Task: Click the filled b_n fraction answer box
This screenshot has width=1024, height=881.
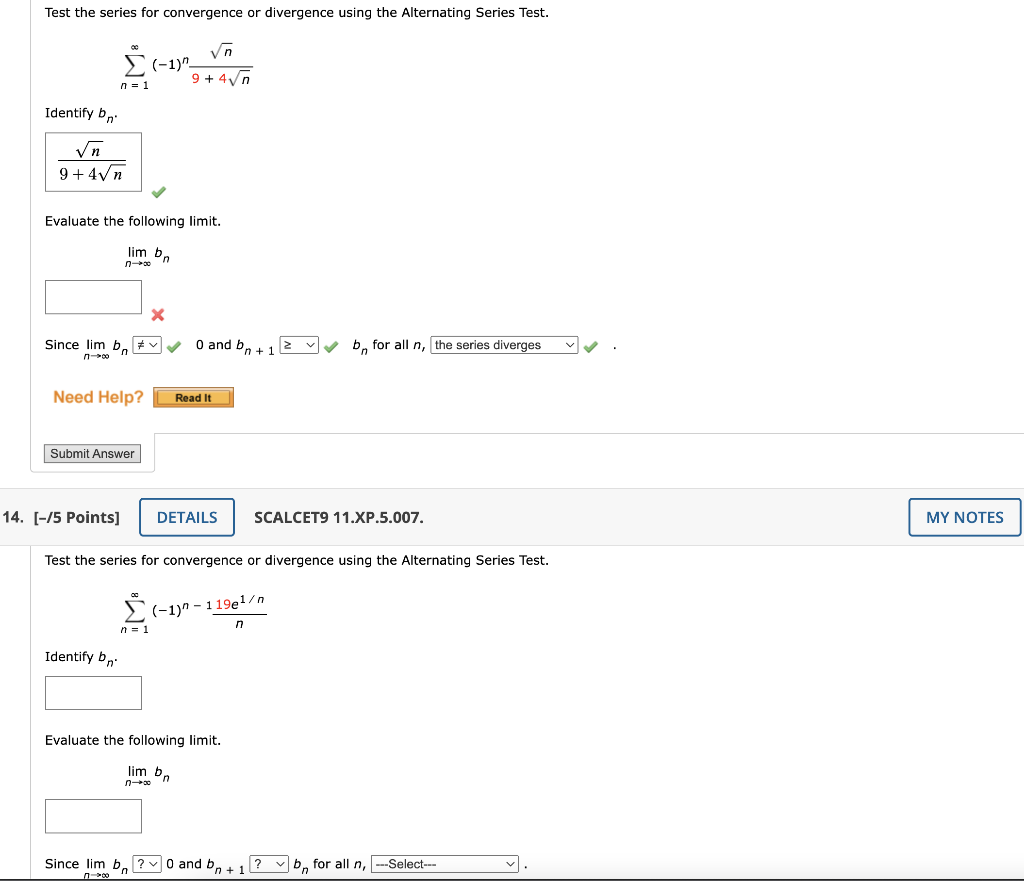Action: point(93,162)
